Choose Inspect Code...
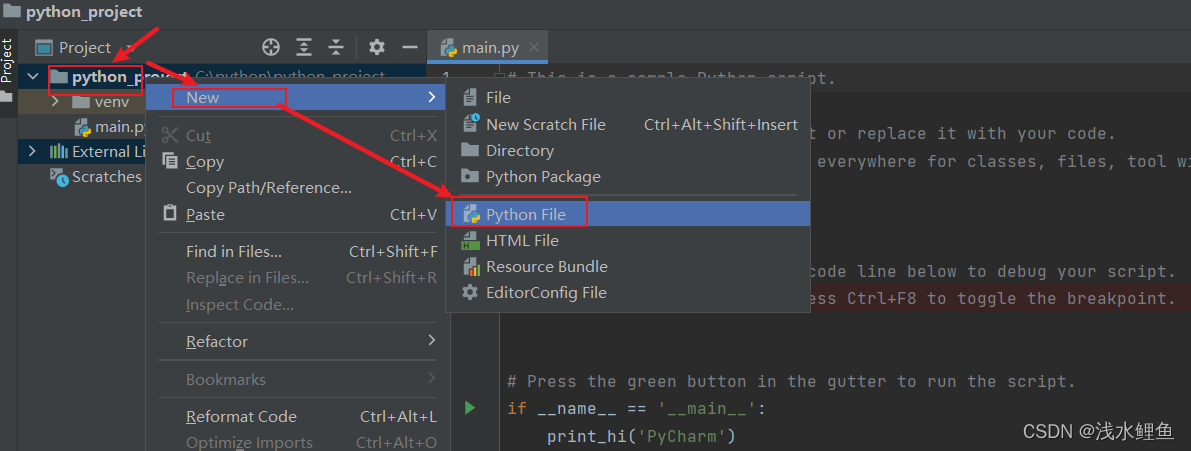Screen dimensions: 1191x451 (296, 304)
